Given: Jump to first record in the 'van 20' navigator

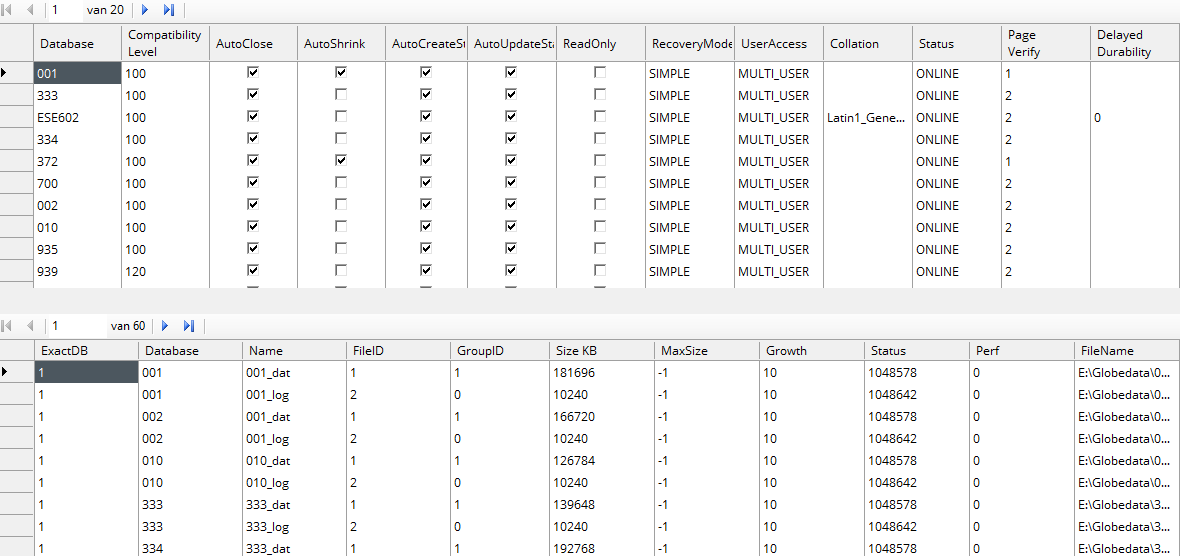Looking at the screenshot, I should click(9, 10).
